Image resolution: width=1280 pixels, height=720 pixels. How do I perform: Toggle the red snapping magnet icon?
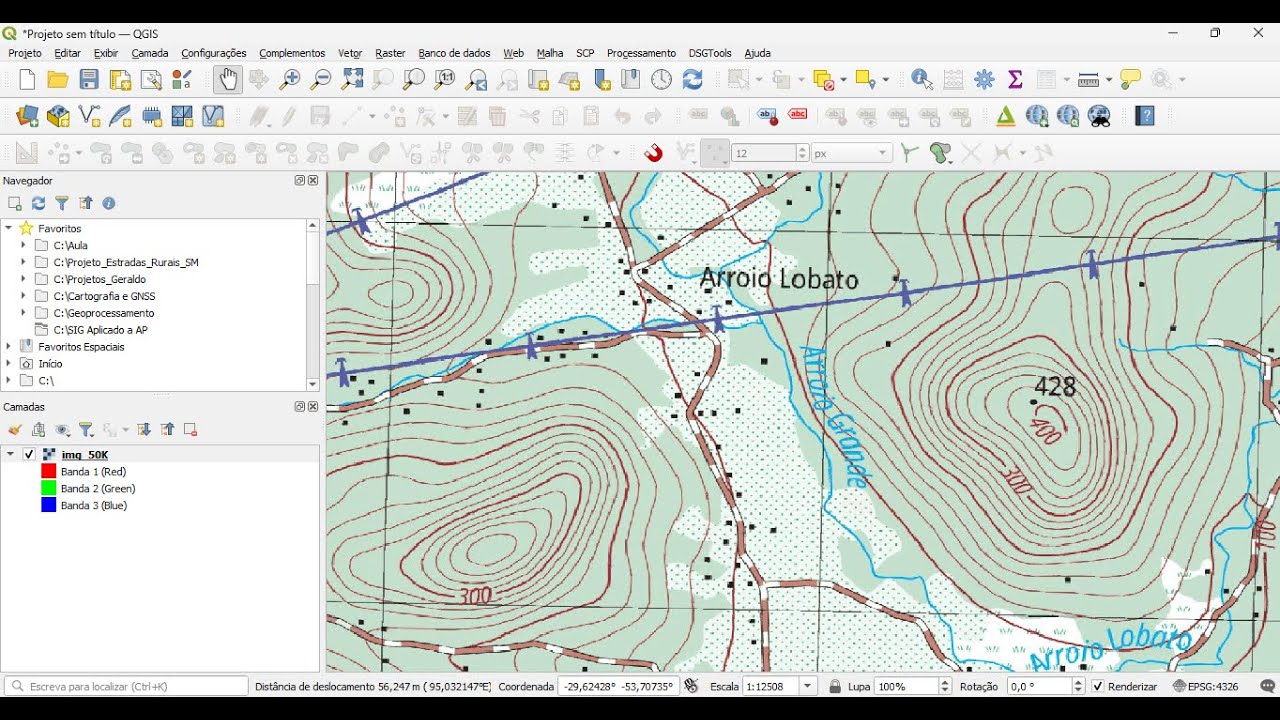[654, 153]
